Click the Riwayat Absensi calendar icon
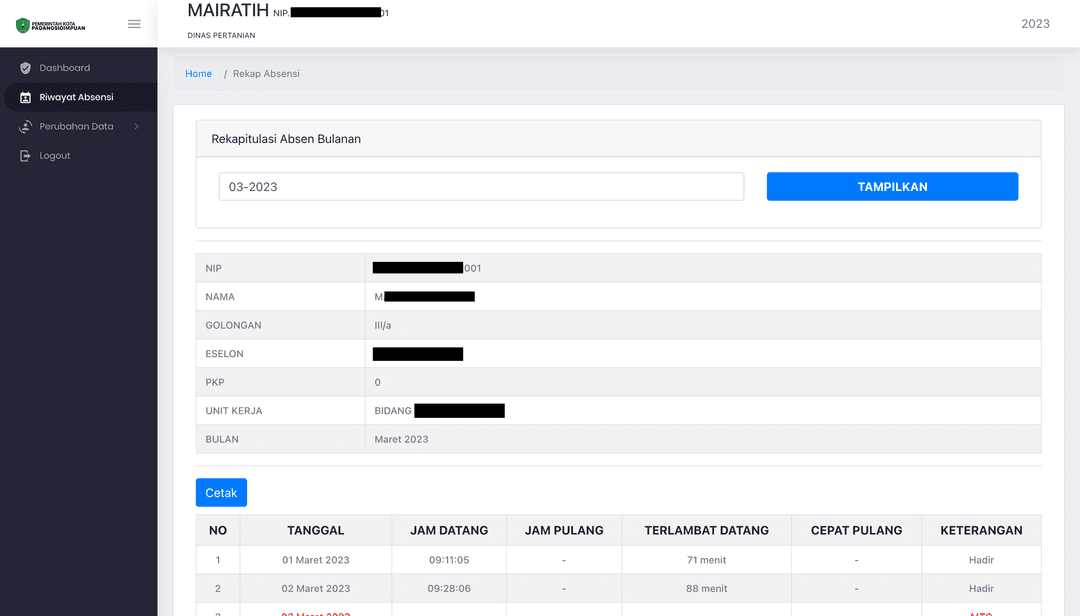Viewport: 1080px width, 616px height. 25,97
